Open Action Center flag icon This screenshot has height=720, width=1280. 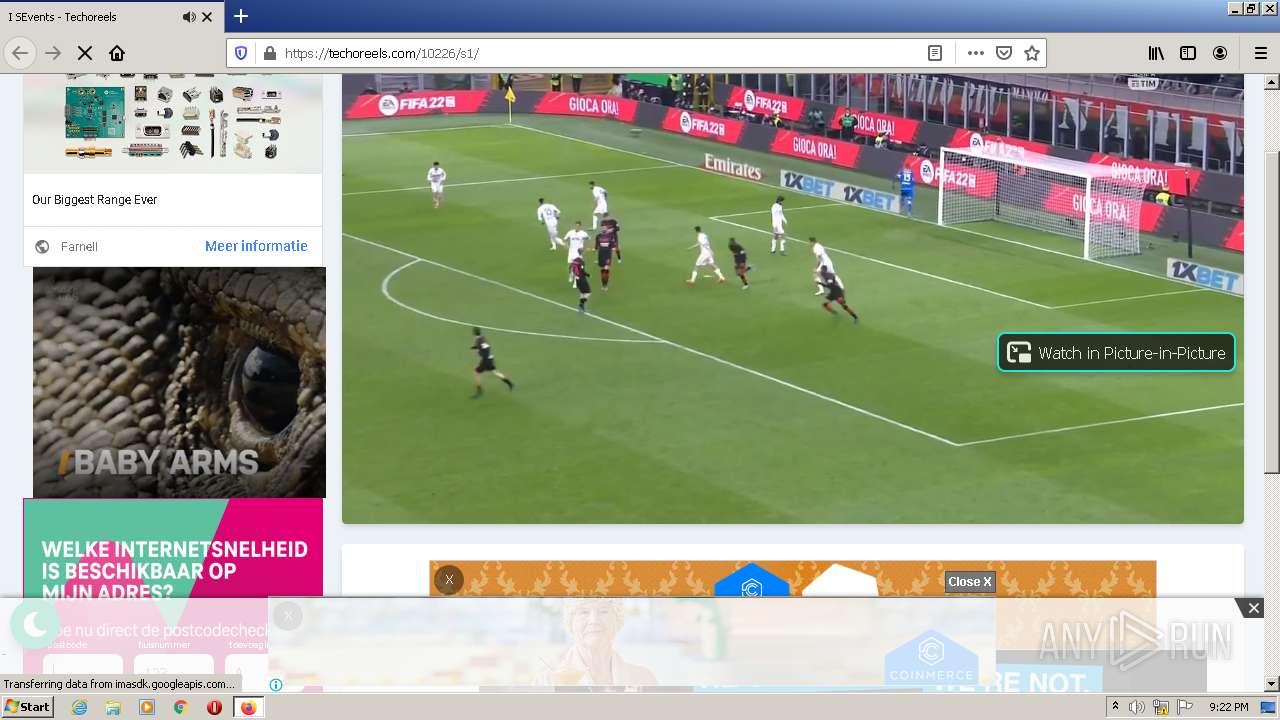click(x=1185, y=707)
